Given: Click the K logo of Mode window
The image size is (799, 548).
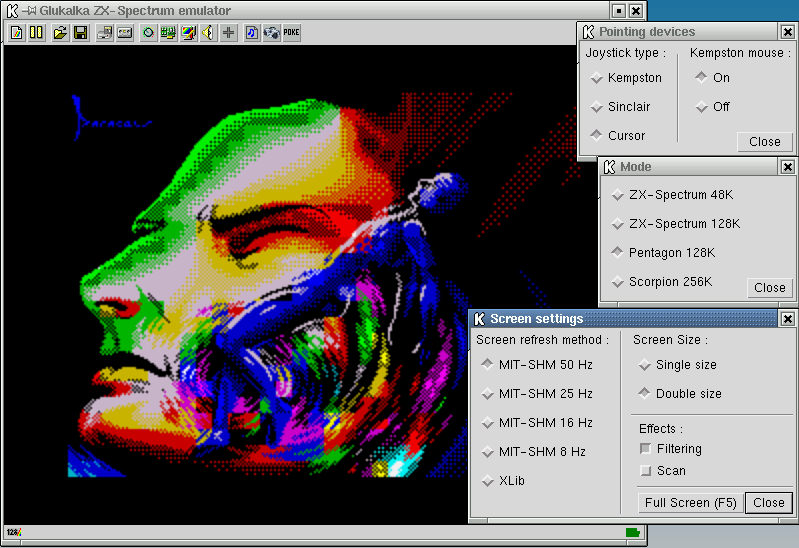Looking at the screenshot, I should point(609,167).
